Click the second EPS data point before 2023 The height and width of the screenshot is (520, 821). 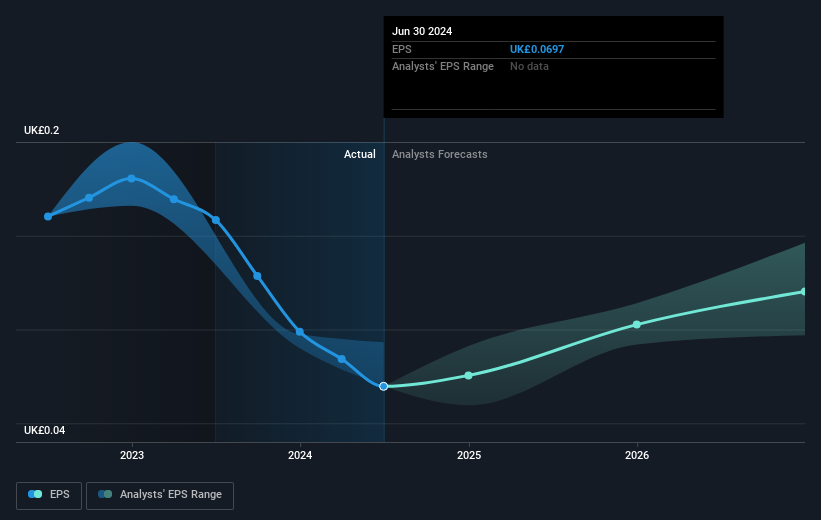point(89,198)
